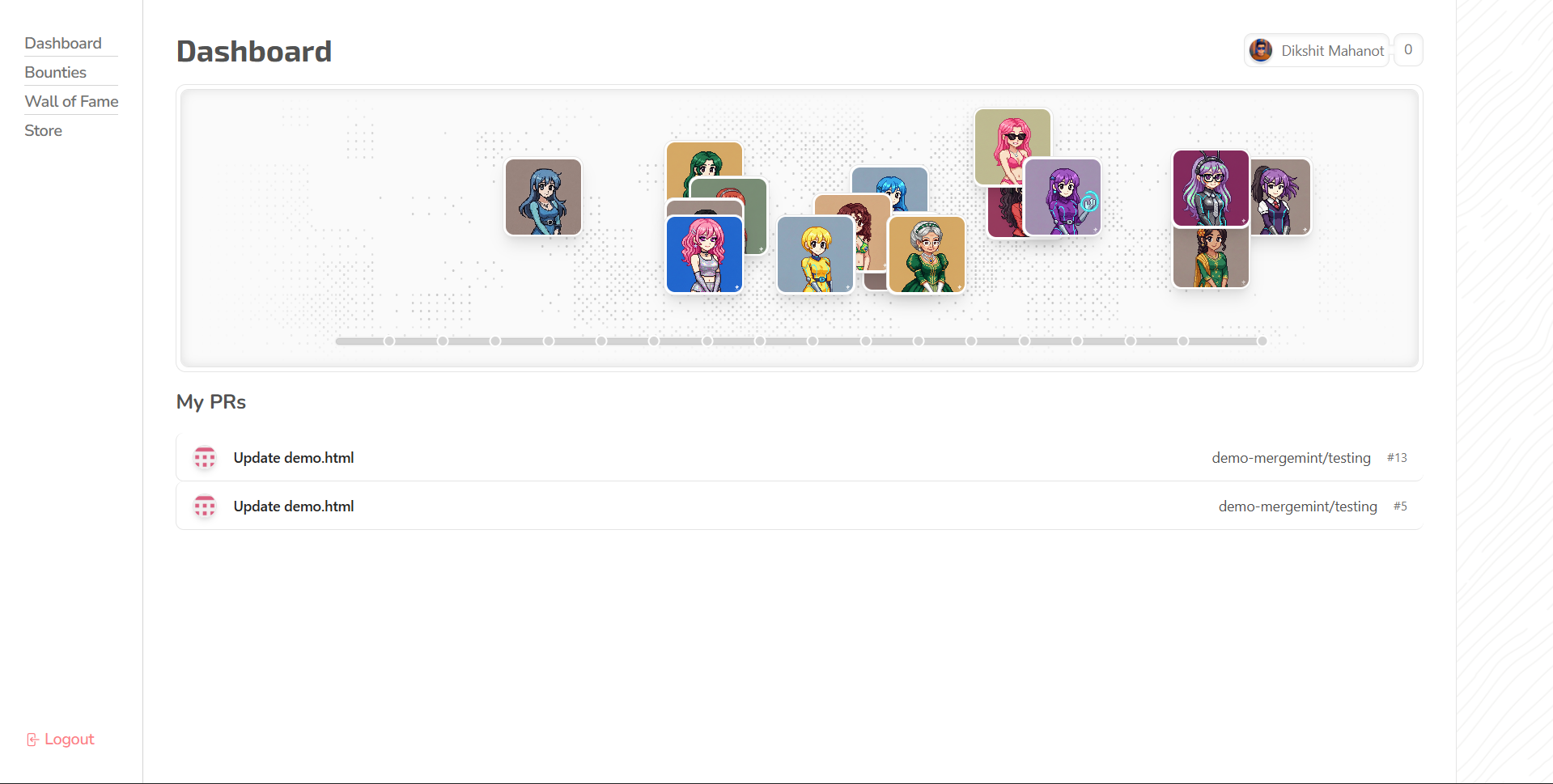Open the Dikshit Mahanot user button
Screen dimensions: 1553x784
point(1317,50)
